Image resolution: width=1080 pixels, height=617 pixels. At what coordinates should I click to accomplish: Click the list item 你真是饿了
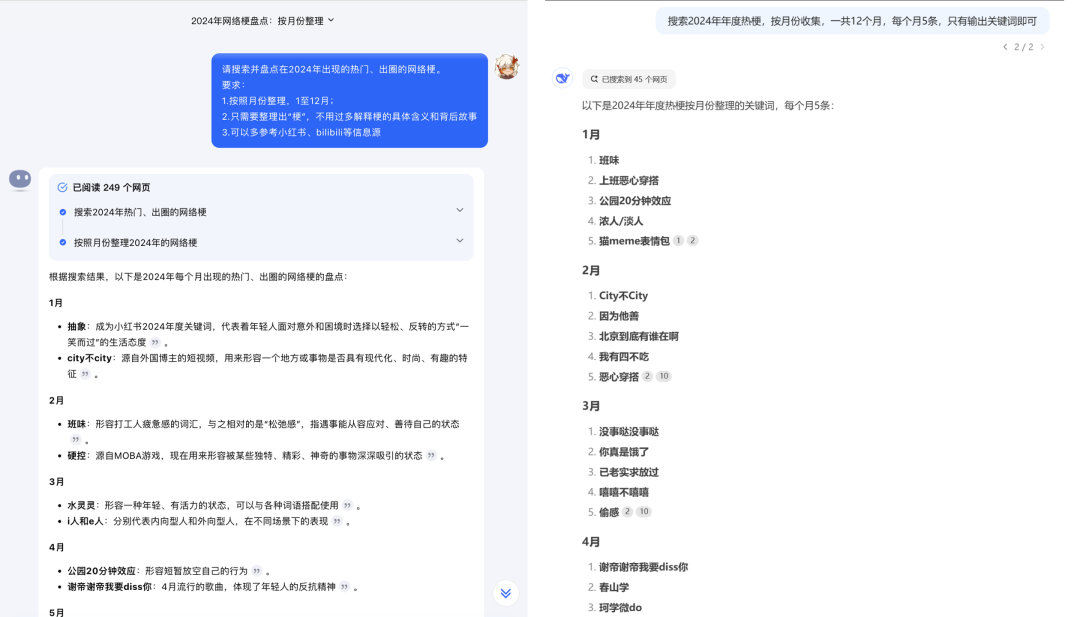coord(623,452)
